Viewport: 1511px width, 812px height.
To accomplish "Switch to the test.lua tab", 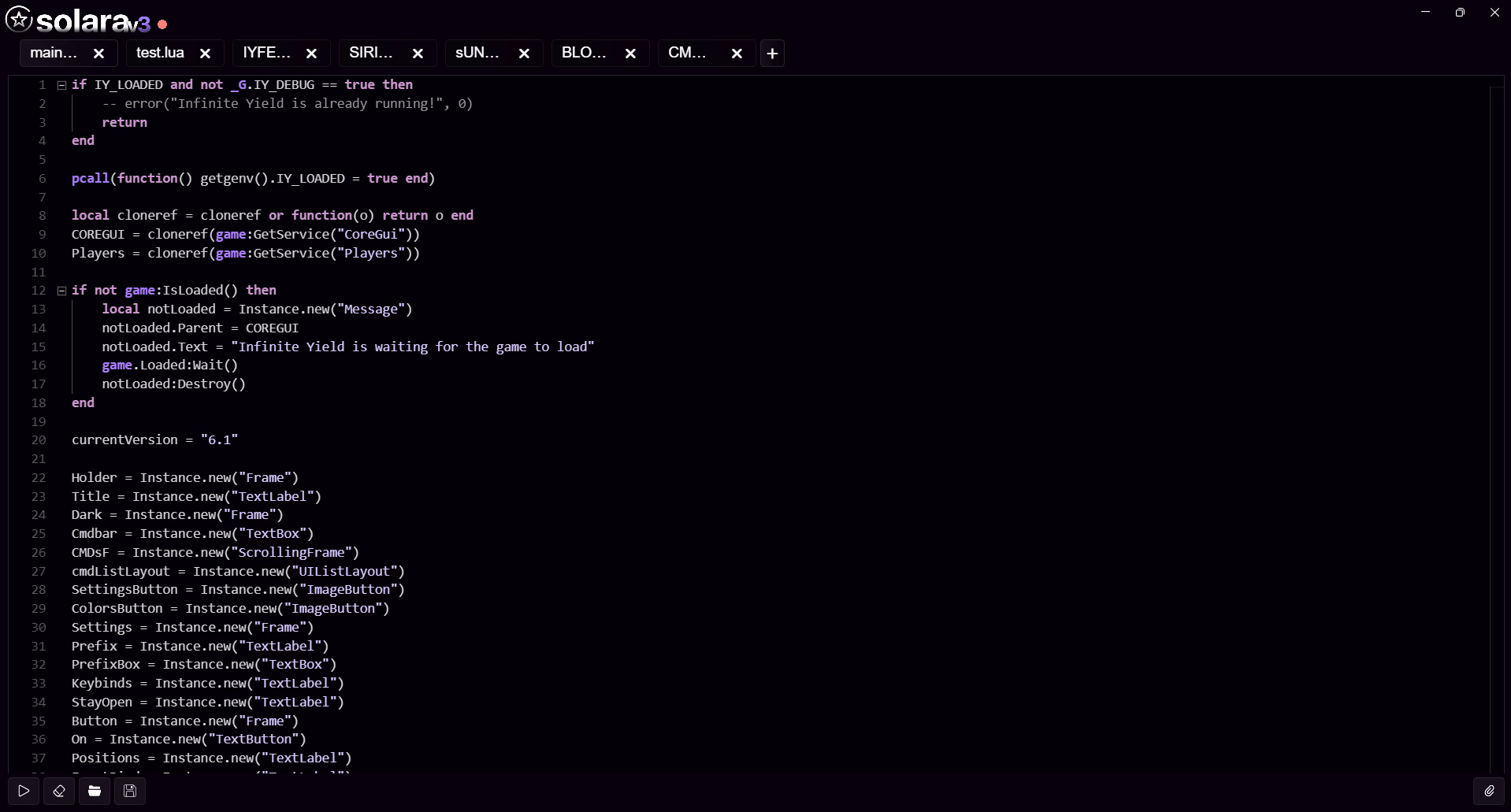I will click(161, 53).
